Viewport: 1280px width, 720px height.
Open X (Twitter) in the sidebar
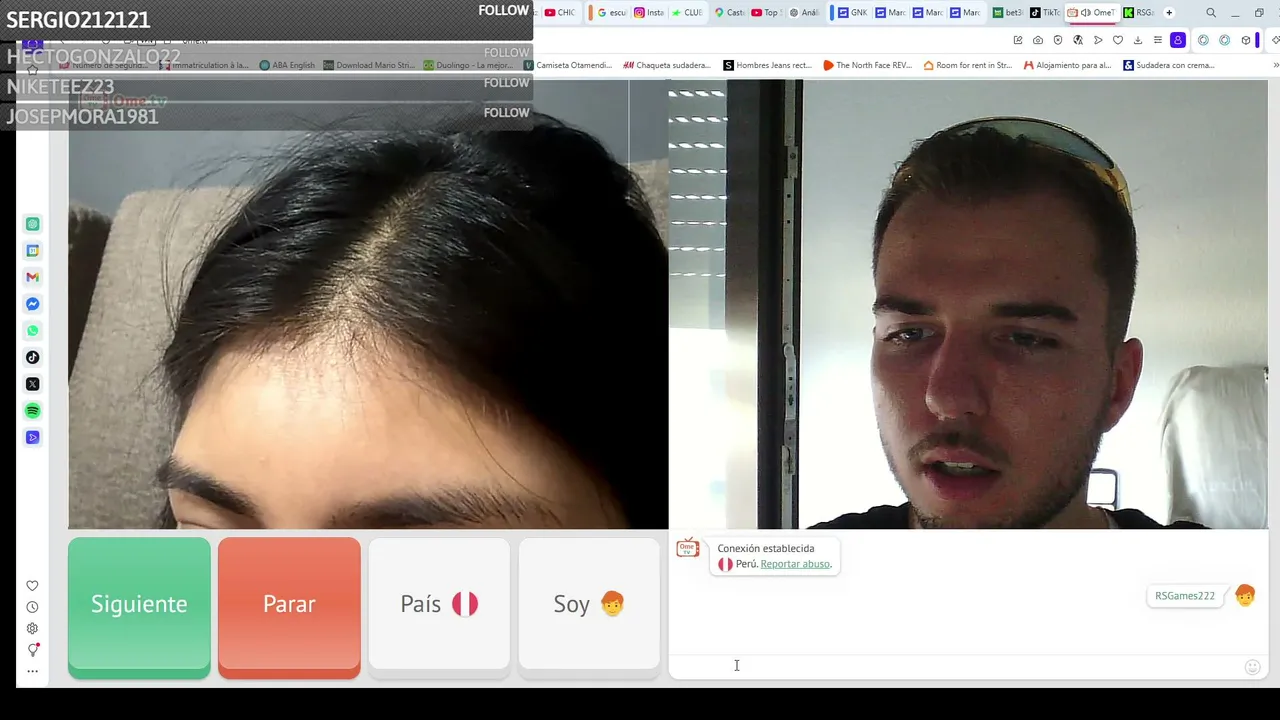[33, 384]
